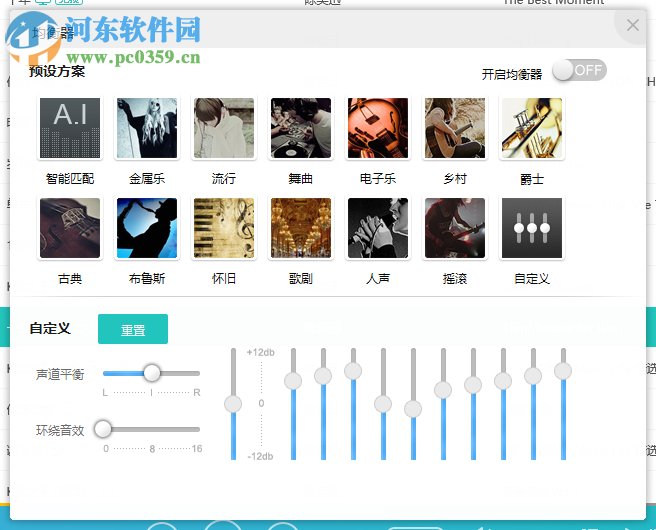Pick the 古典 violin preset image
Image resolution: width=656 pixels, height=530 pixels.
pyautogui.click(x=70, y=228)
